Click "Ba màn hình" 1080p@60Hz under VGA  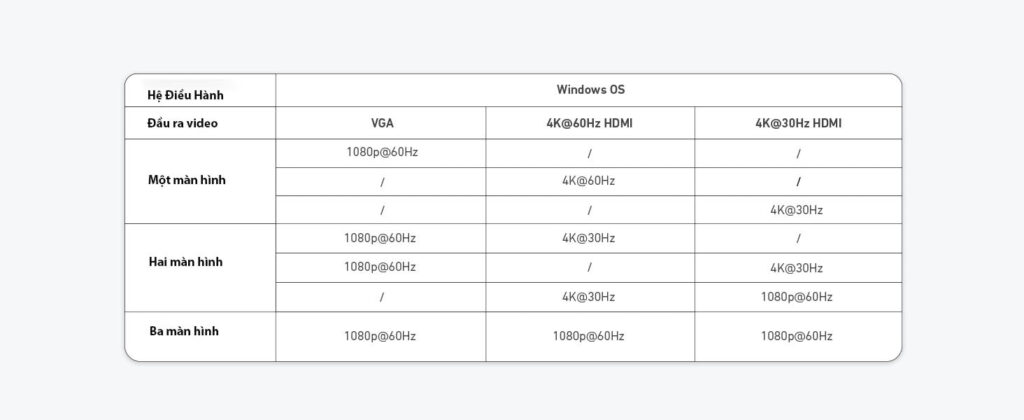coord(380,337)
